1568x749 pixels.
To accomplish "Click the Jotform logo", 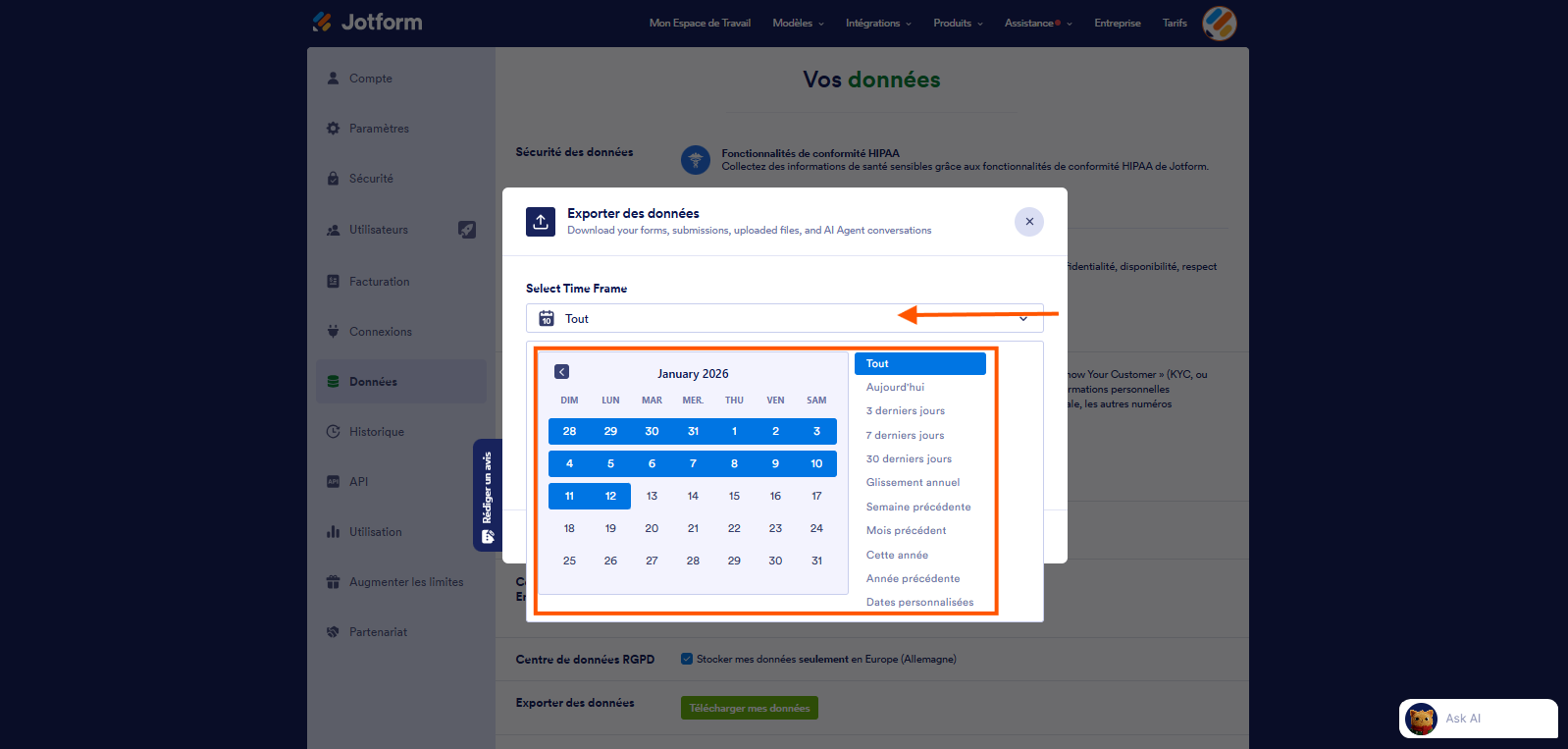I will click(x=367, y=22).
